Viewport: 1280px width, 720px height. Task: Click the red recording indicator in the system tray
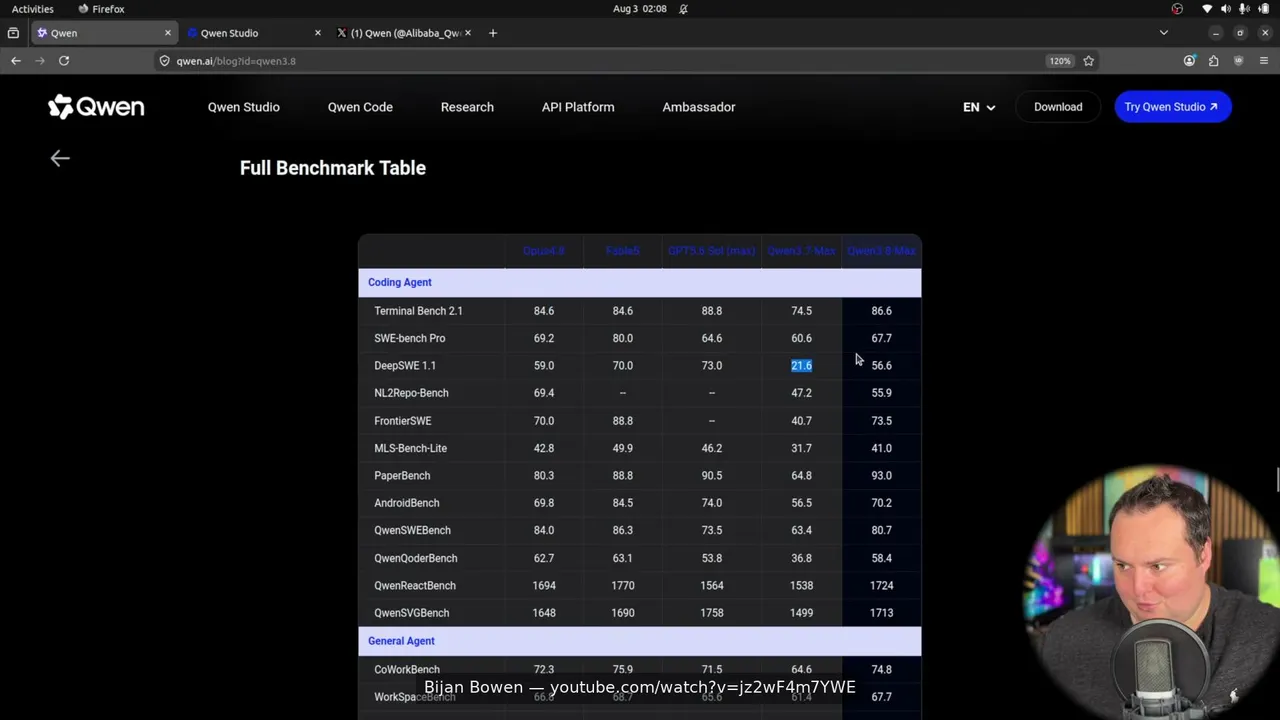[1177, 9]
